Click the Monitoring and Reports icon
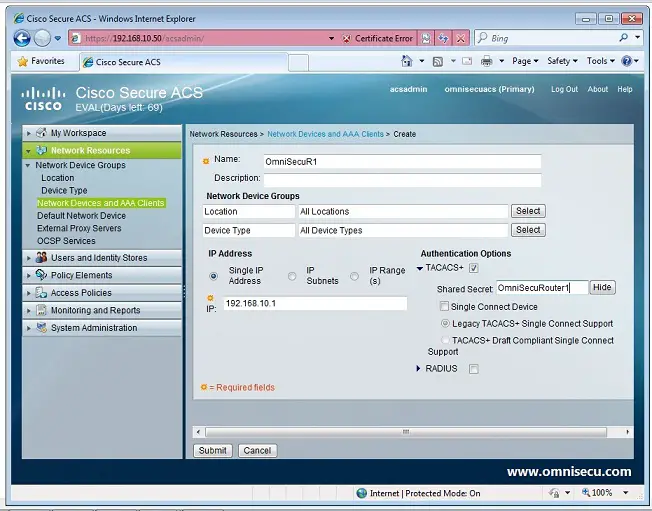This screenshot has width=652, height=511. pos(41,310)
